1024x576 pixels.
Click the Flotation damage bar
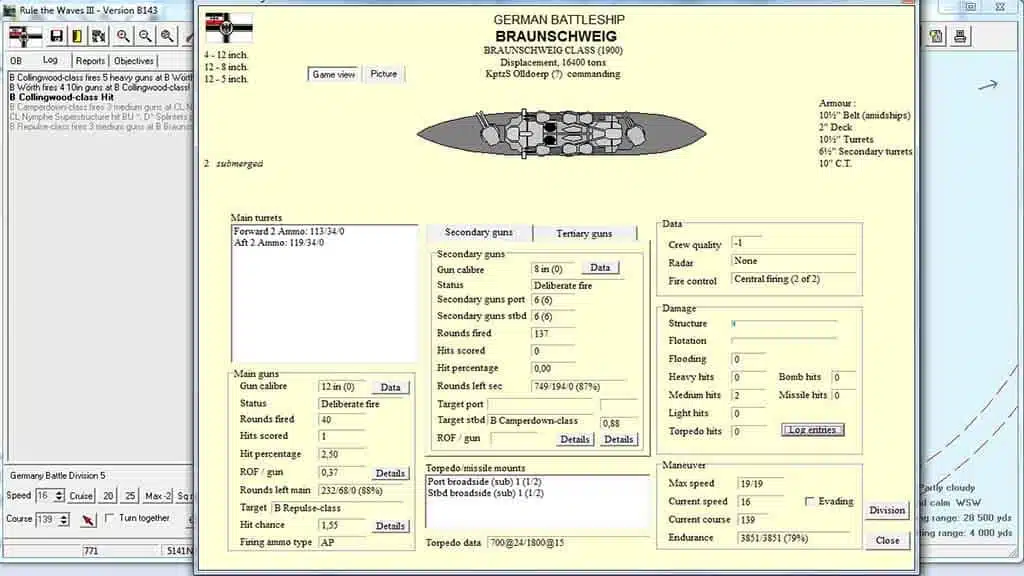784,340
